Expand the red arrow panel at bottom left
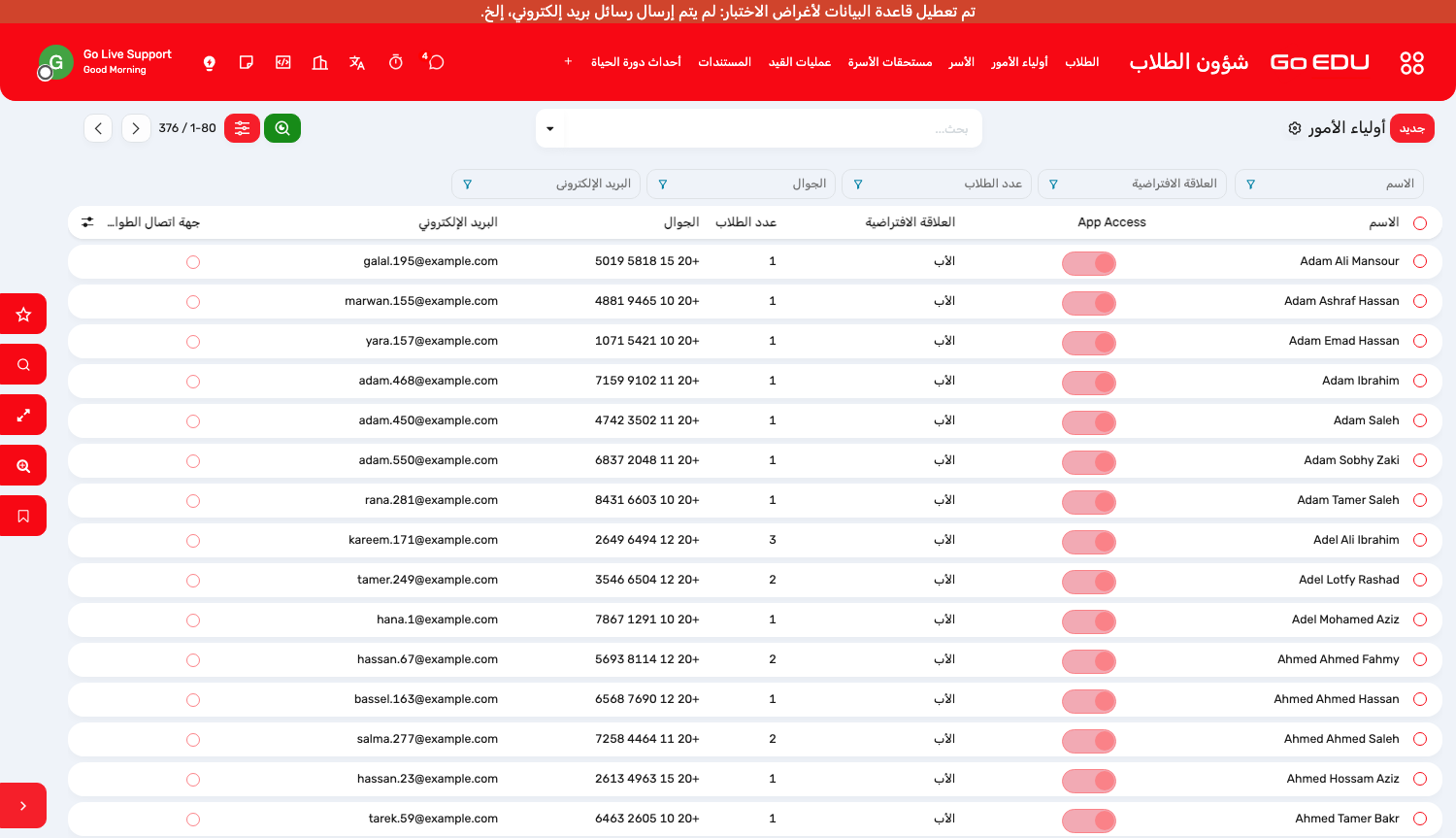The width and height of the screenshot is (1456, 838). coord(23,806)
